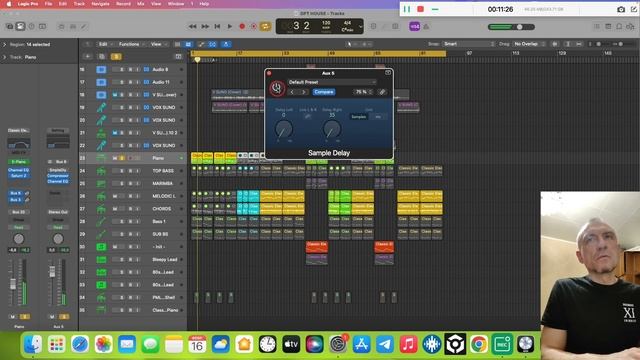Open Google Chrome from the Dock

coord(479,344)
